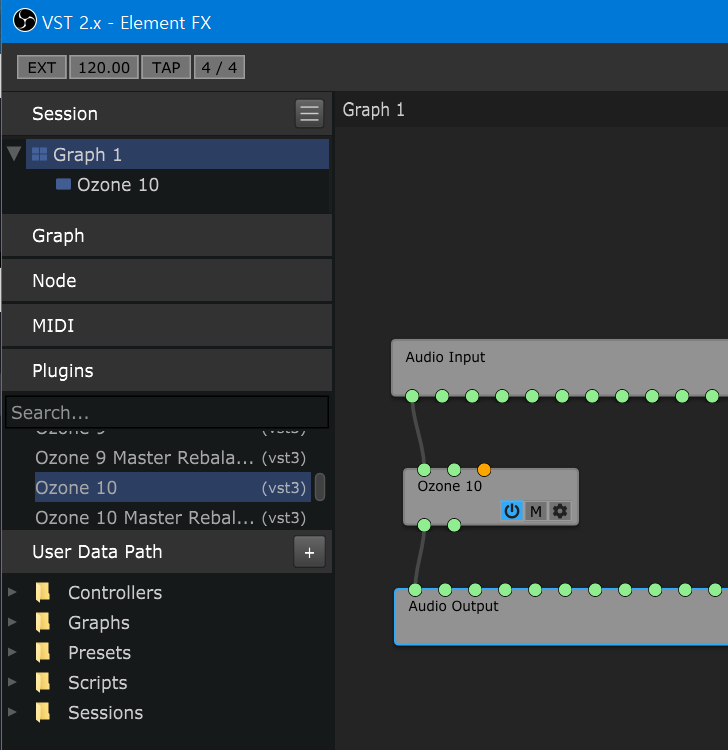This screenshot has height=750, width=728.
Task: Click the Sessions folder icon
Action: click(x=43, y=712)
